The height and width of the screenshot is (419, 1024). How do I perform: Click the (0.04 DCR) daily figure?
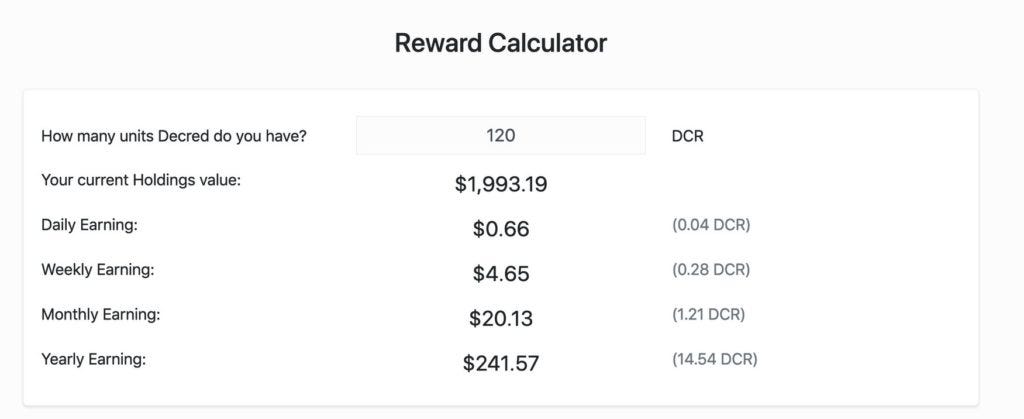tap(710, 225)
